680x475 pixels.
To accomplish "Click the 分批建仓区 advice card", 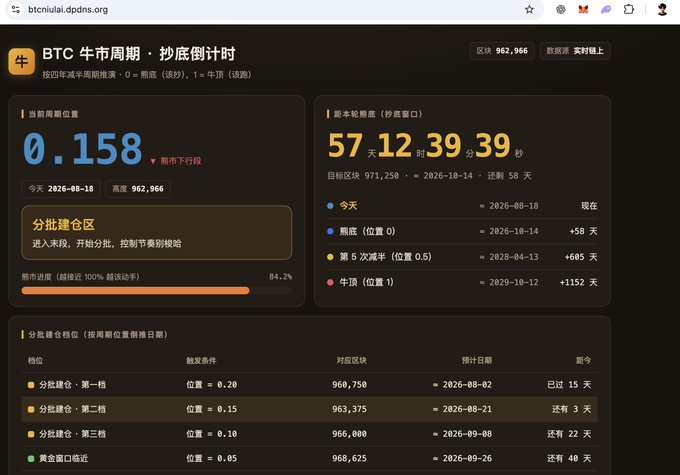I will (x=157, y=233).
